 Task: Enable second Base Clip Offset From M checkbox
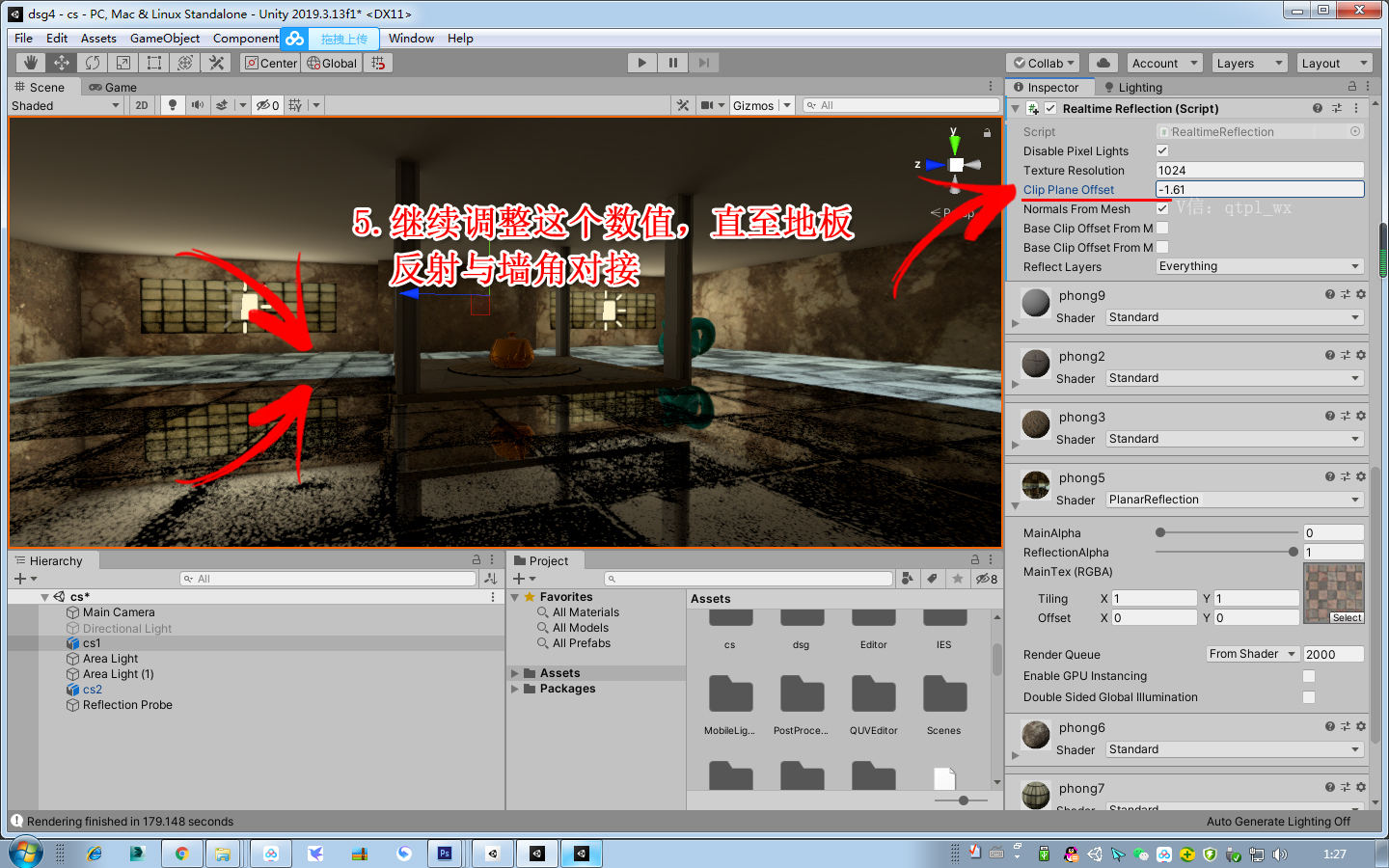tap(1162, 247)
